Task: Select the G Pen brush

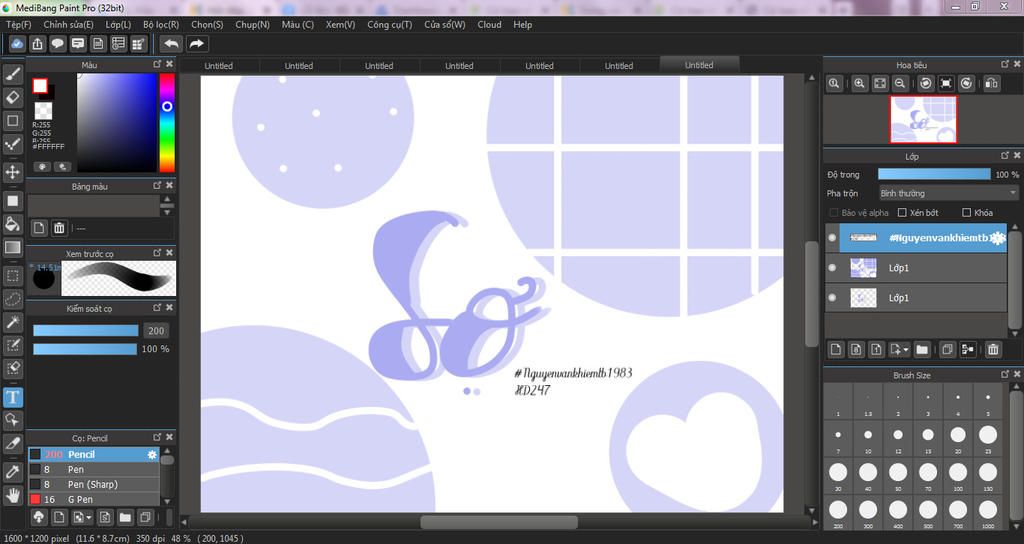Action: (x=93, y=500)
